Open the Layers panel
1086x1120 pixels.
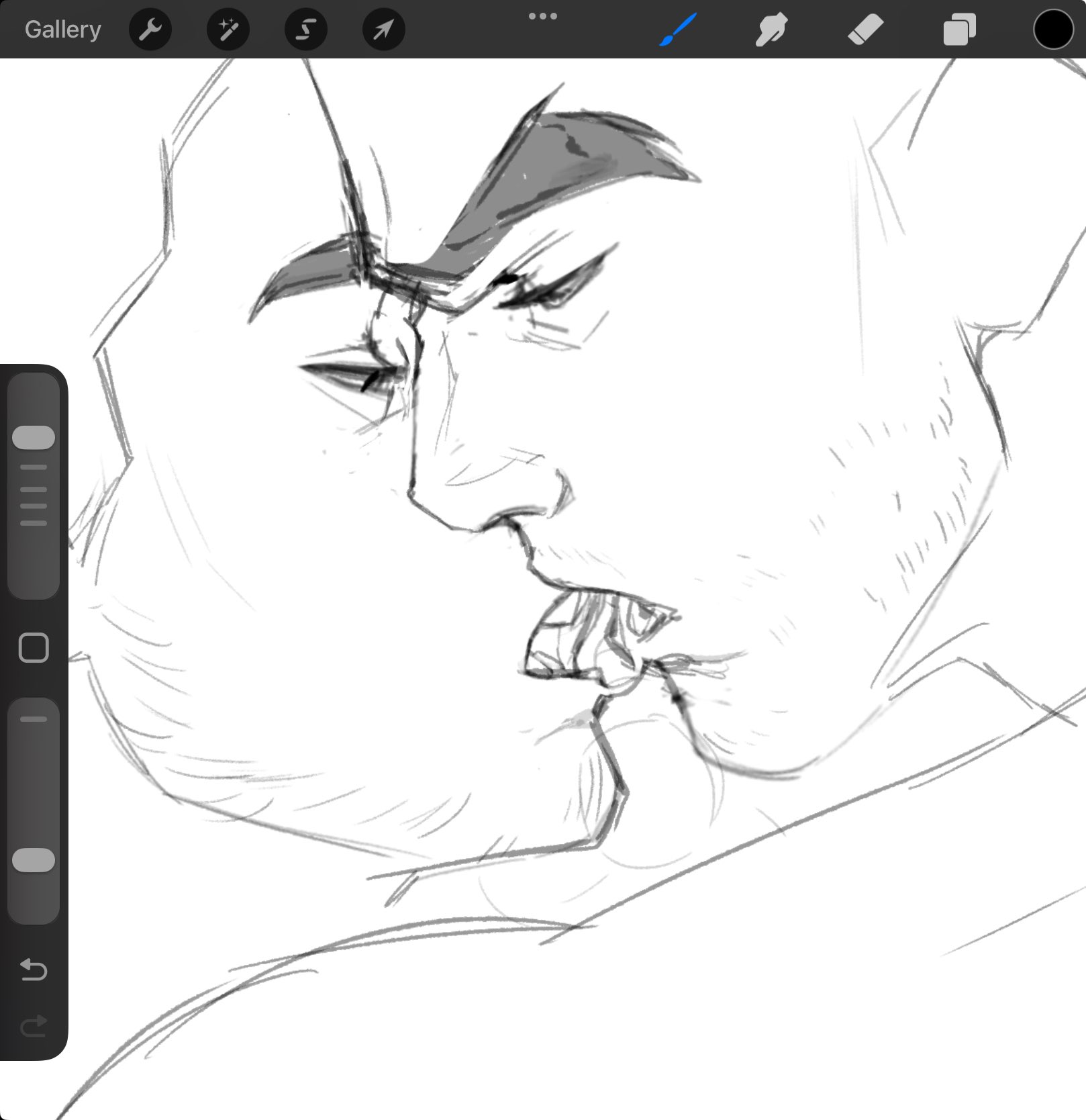coord(959,30)
